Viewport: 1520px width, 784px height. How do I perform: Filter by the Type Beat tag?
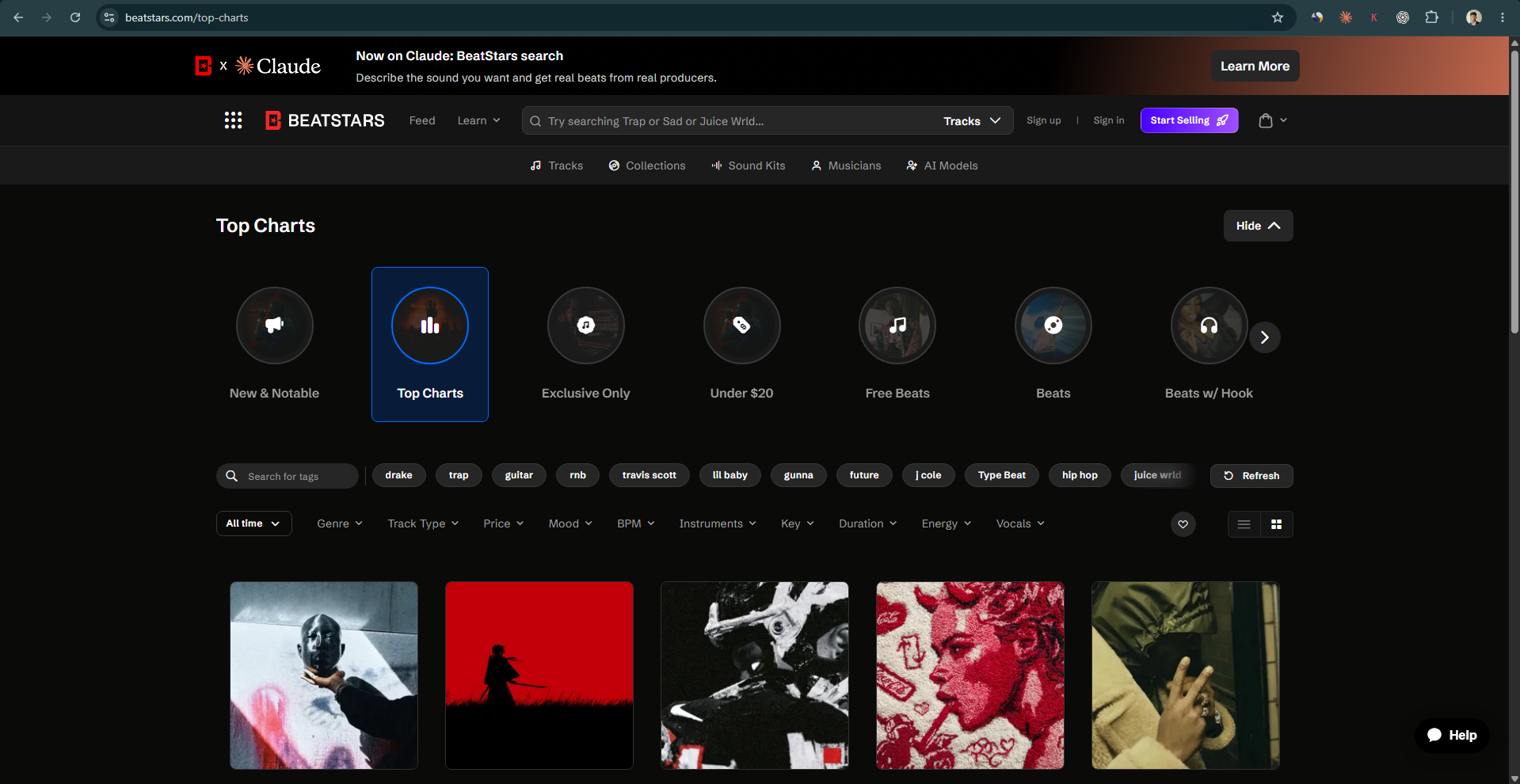tap(1001, 475)
